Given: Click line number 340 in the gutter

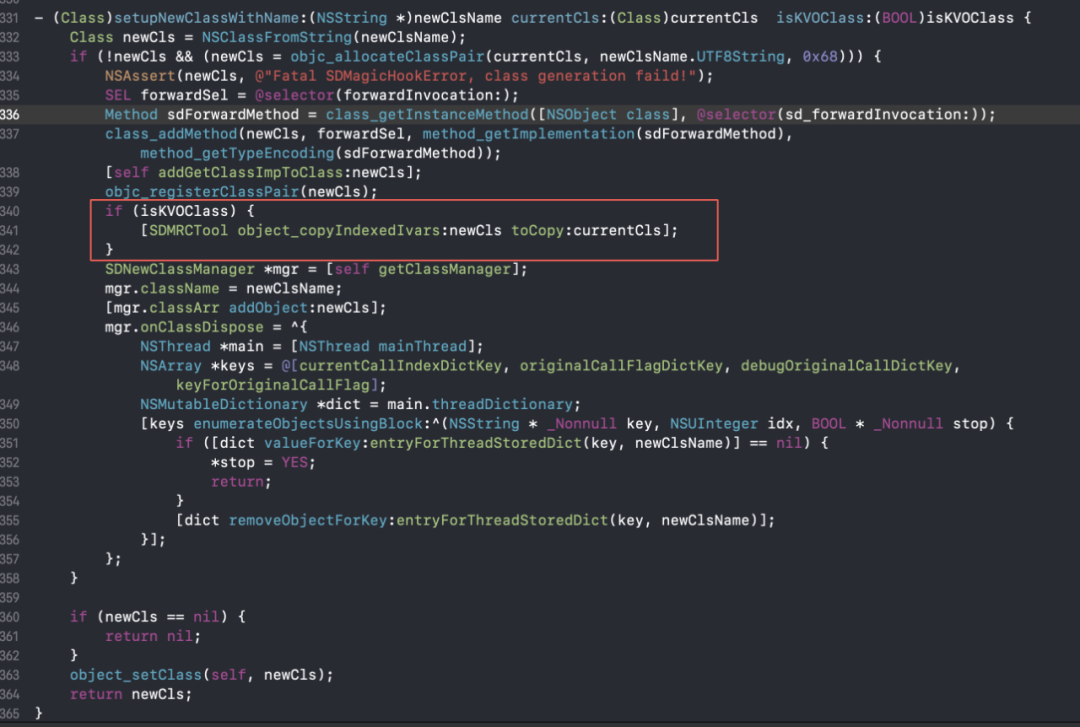Looking at the screenshot, I should click(10, 211).
